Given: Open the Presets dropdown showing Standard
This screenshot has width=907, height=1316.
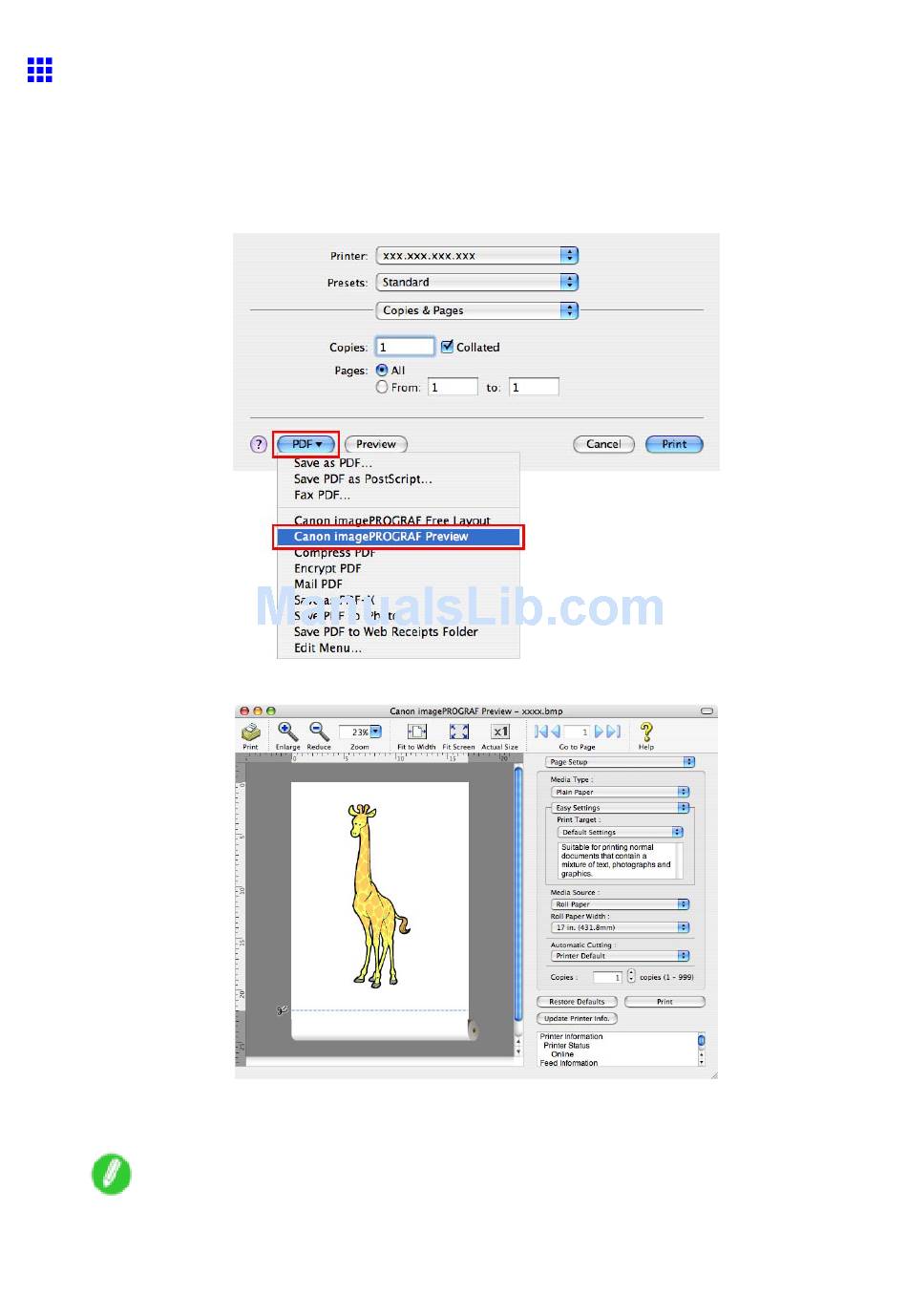Looking at the screenshot, I should click(477, 282).
